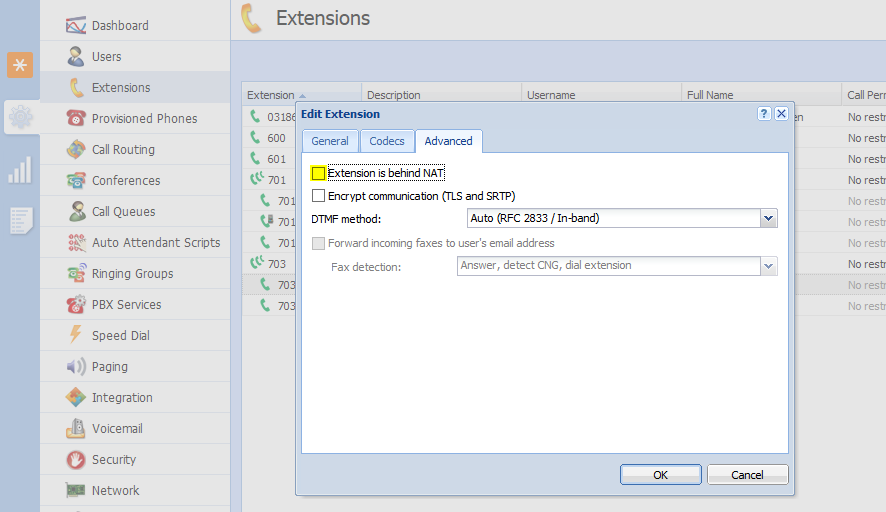Image resolution: width=886 pixels, height=512 pixels.
Task: Switch to the Codecs tab
Action: (x=387, y=141)
